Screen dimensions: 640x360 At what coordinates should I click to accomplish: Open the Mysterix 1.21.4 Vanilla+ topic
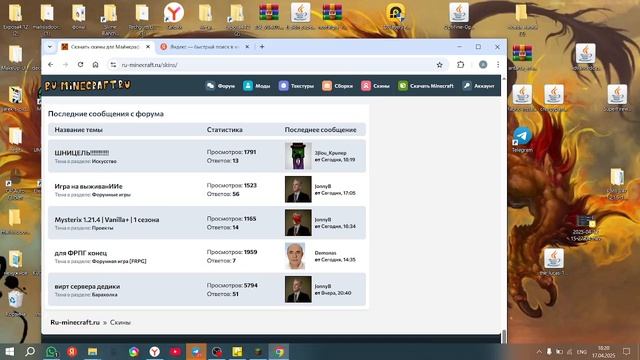coord(107,220)
